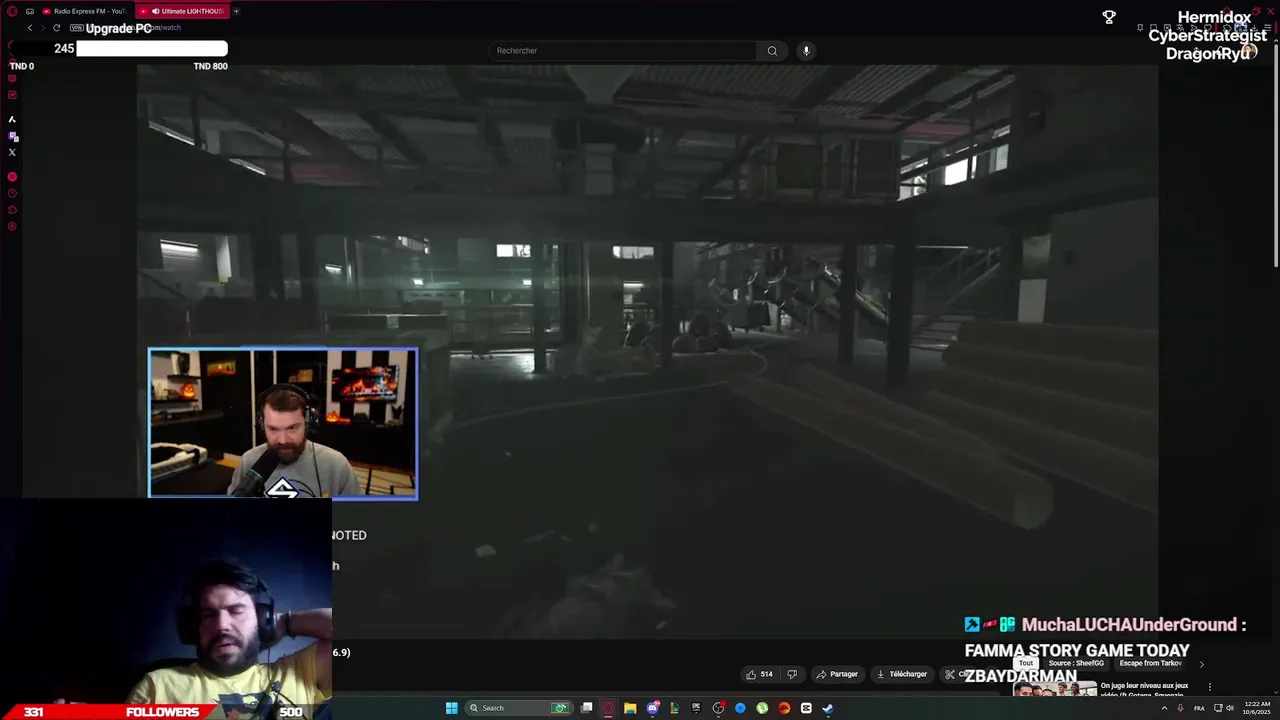The width and height of the screenshot is (1280, 720).
Task: Dislike the video
Action: pyautogui.click(x=792, y=674)
